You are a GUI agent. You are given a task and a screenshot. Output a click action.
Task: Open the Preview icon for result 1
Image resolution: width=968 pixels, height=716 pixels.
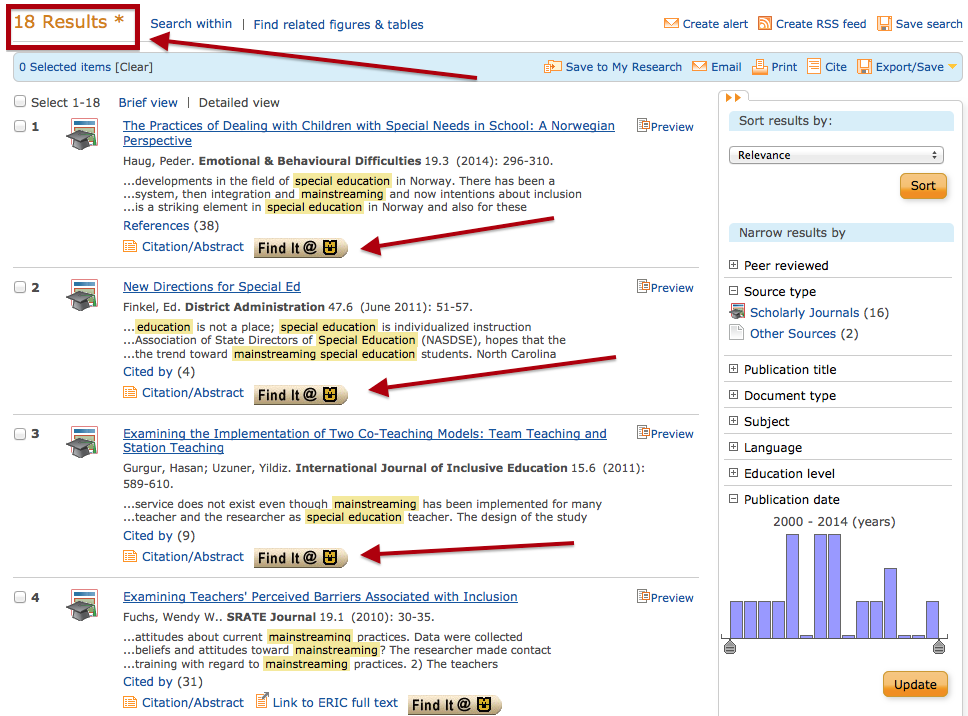pyautogui.click(x=645, y=126)
